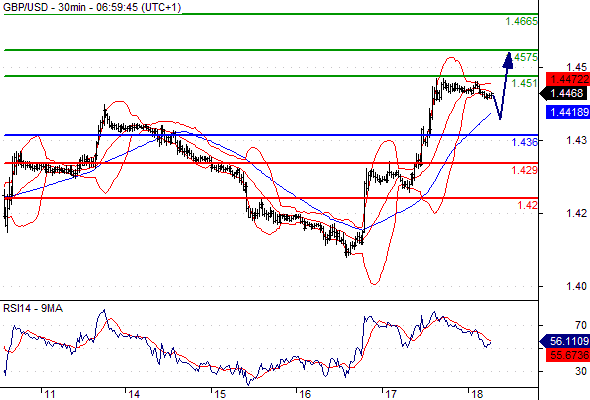590x400 pixels.
Task: Click date 14 on the time axis
Action: [x=134, y=394]
